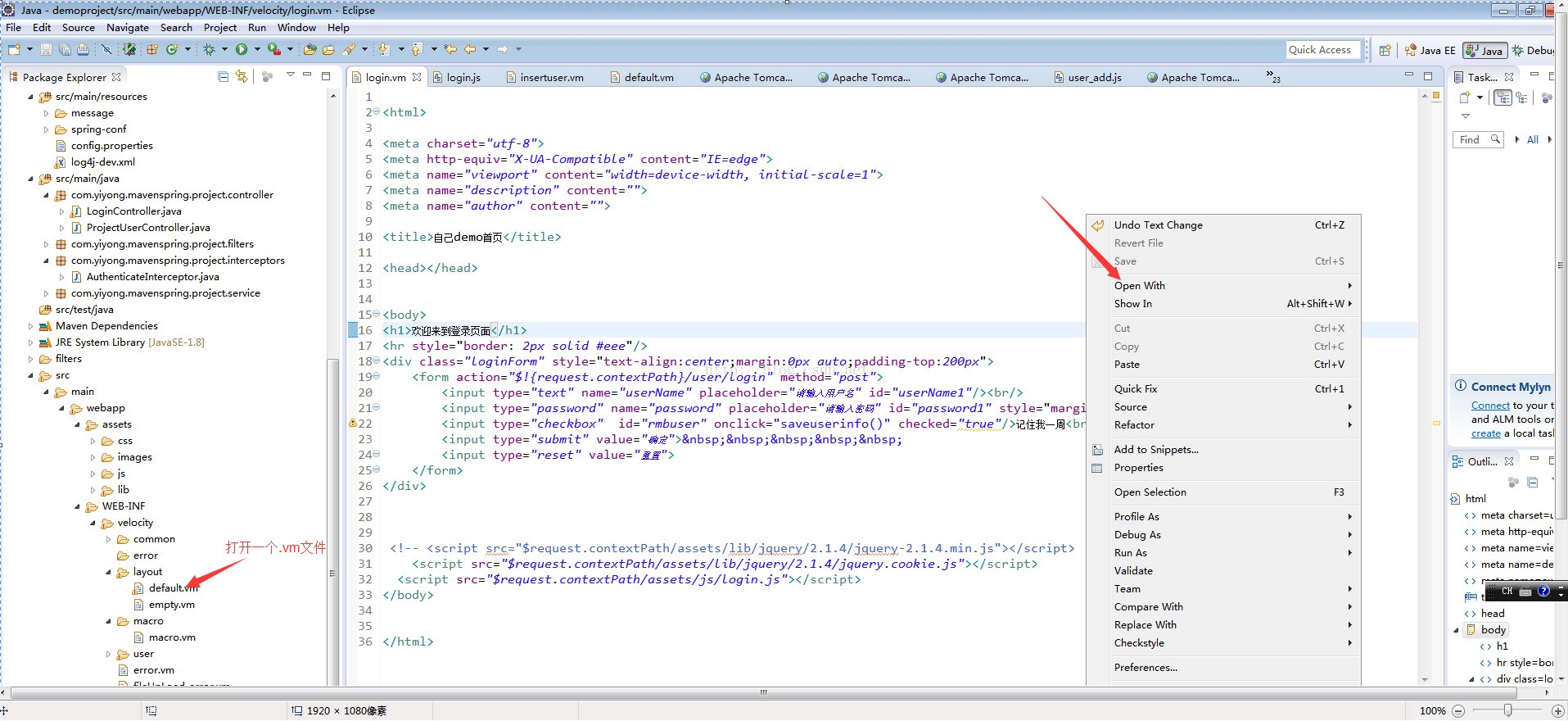The image size is (1568, 721).
Task: Launch Debug with the green bug icon
Action: (210, 50)
